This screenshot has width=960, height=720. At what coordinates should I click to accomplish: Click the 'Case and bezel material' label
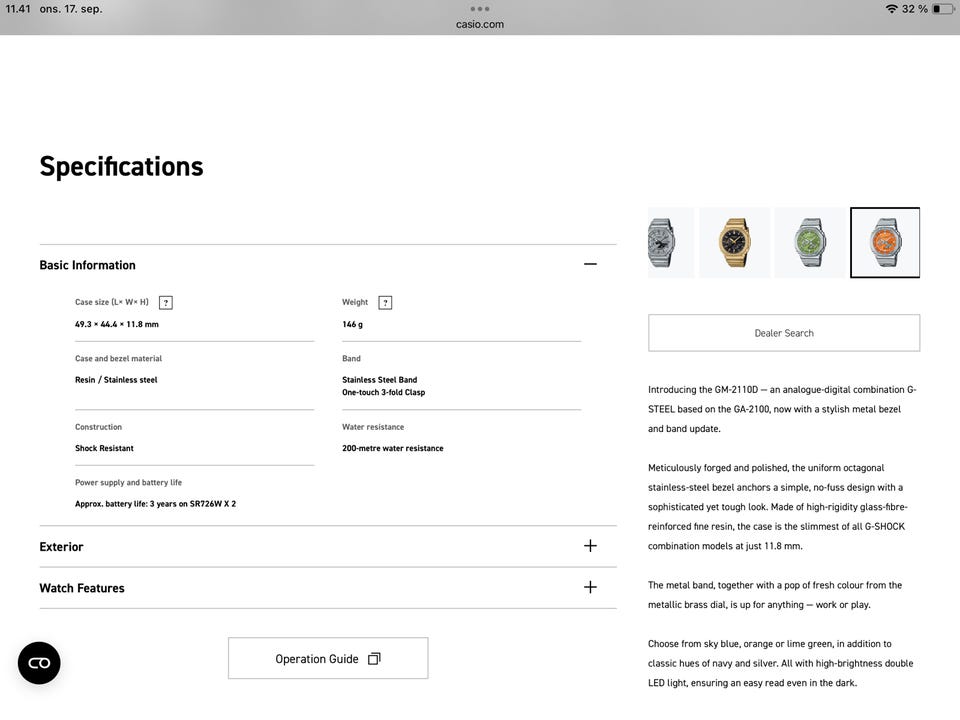pyautogui.click(x=119, y=359)
